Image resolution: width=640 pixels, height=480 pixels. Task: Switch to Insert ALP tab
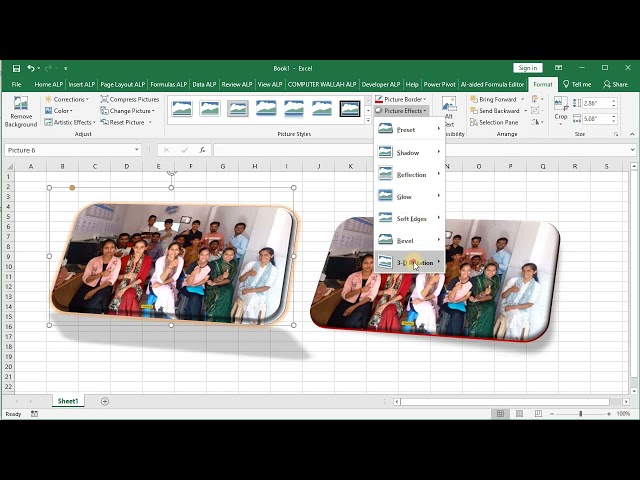pos(82,84)
